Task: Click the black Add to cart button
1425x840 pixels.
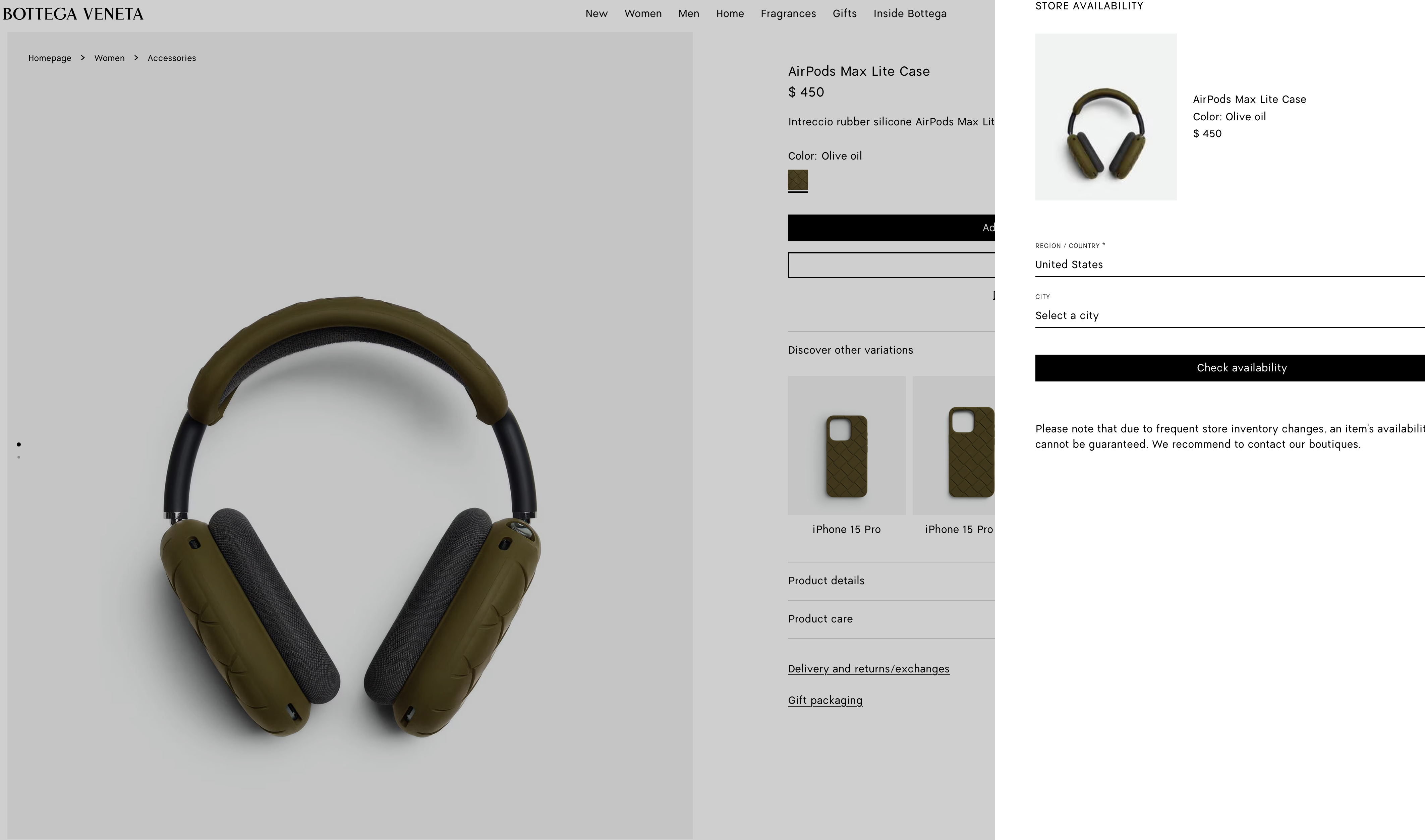Action: coord(891,228)
